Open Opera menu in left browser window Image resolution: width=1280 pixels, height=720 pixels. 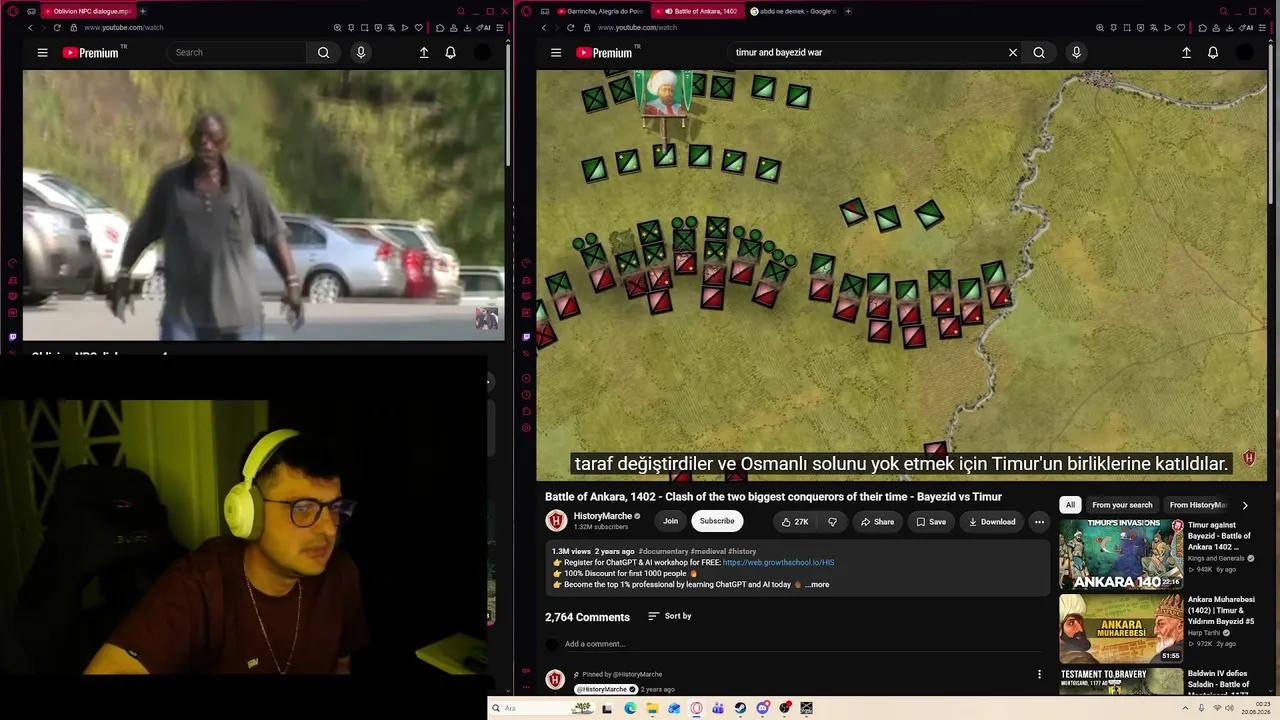[x=12, y=11]
